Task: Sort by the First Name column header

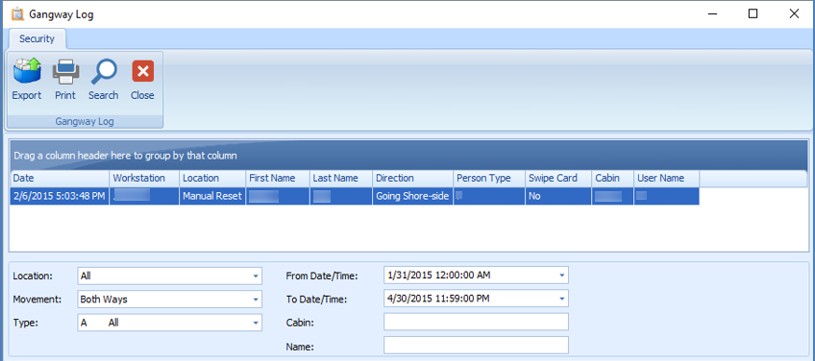Action: tap(278, 178)
